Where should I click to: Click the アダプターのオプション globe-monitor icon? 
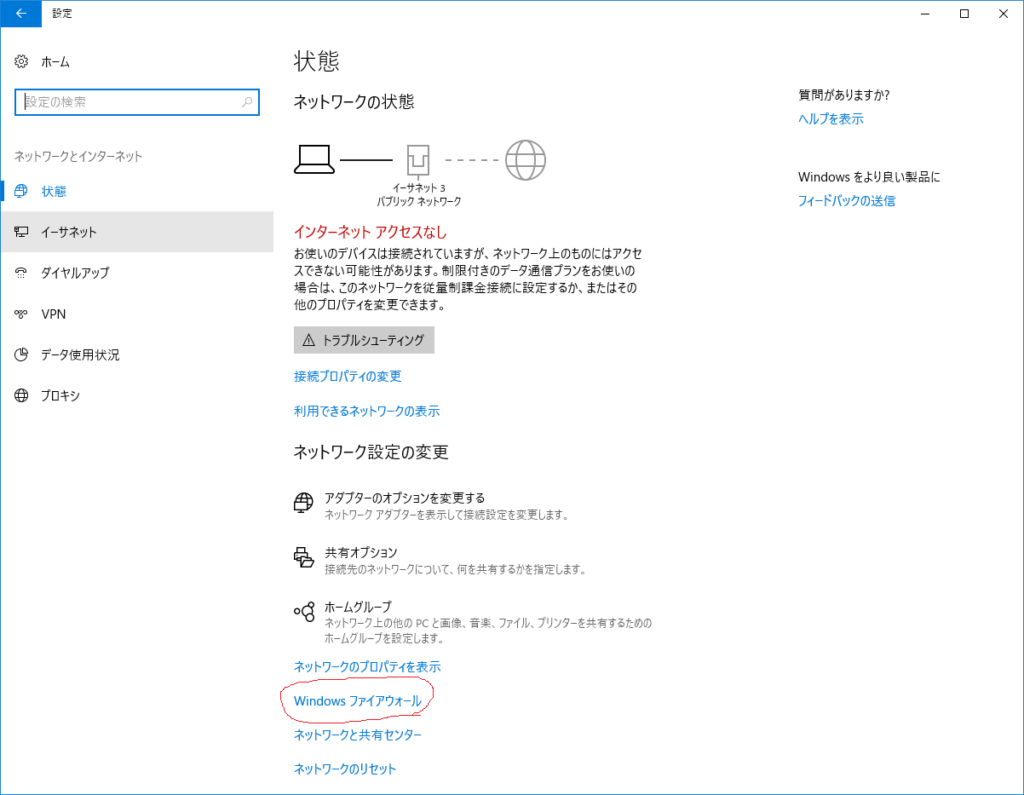click(304, 503)
